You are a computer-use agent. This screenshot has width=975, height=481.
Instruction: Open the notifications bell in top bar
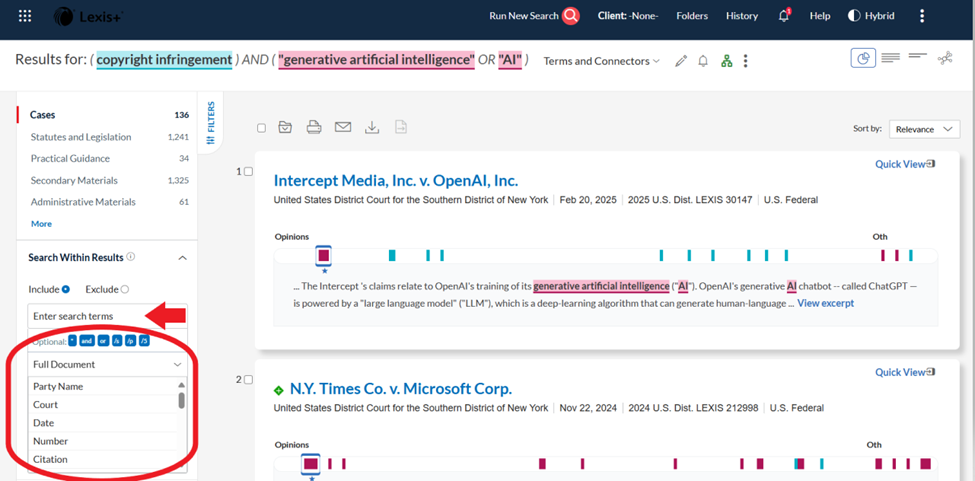(784, 16)
